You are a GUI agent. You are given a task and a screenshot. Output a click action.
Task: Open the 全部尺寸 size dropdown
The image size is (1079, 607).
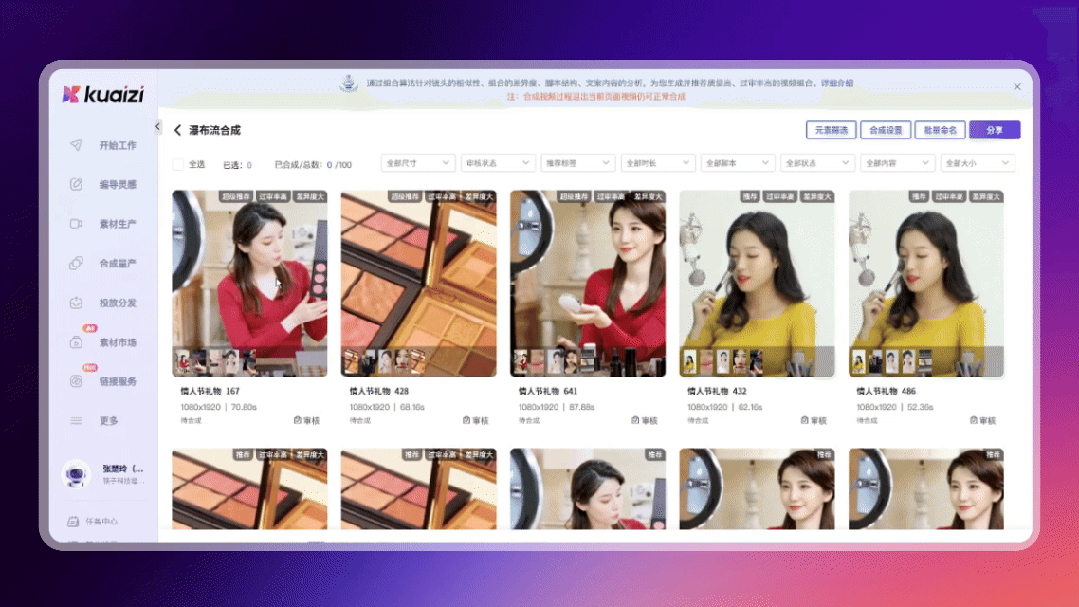(x=418, y=163)
